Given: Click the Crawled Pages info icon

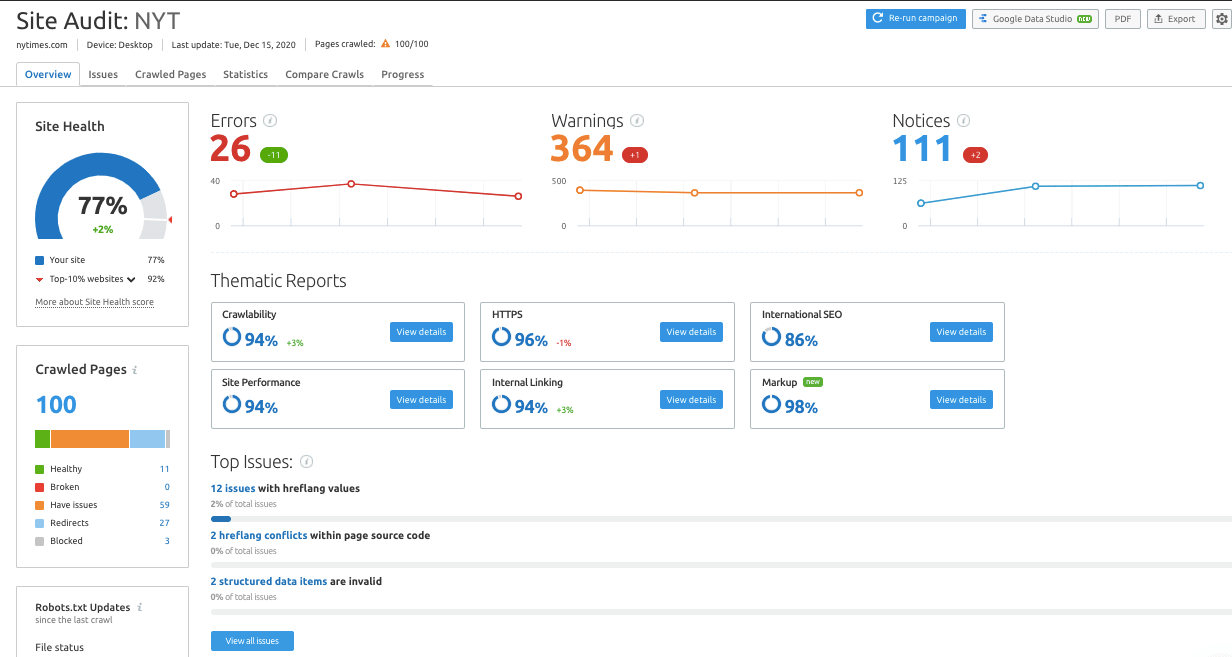Looking at the screenshot, I should pos(135,370).
